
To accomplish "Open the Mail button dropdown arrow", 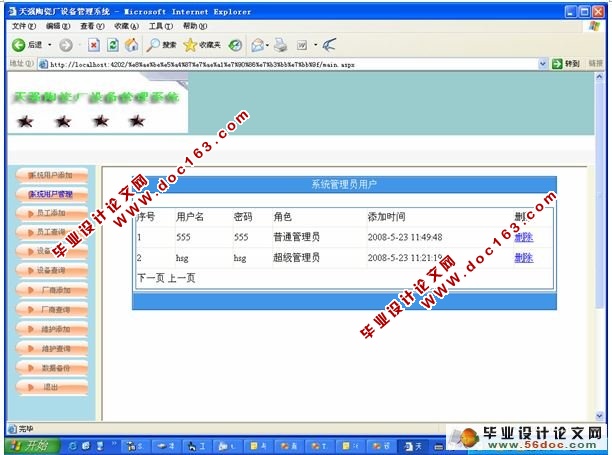I will (x=267, y=45).
